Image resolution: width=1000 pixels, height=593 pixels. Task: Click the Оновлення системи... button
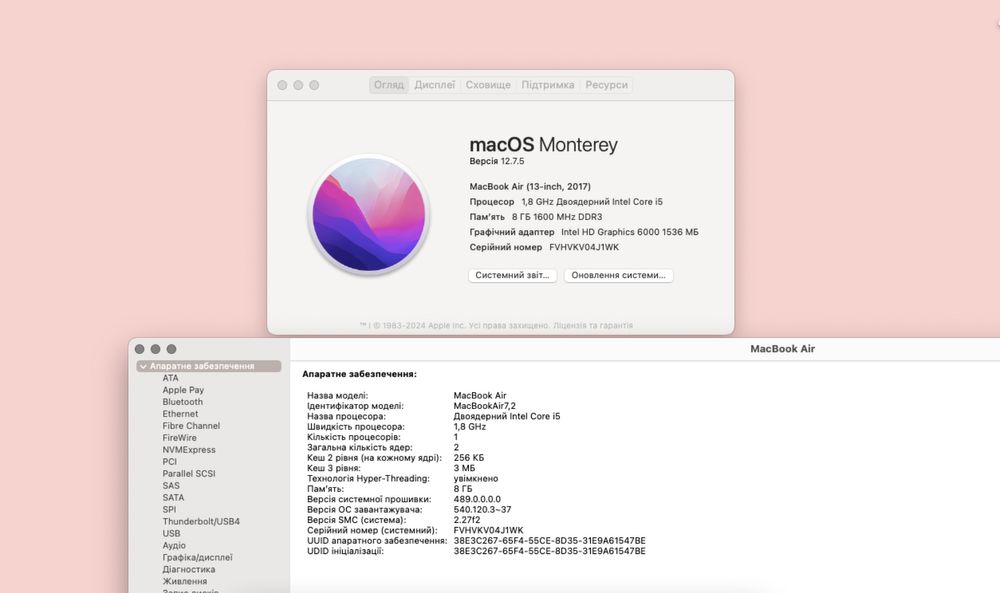619,275
